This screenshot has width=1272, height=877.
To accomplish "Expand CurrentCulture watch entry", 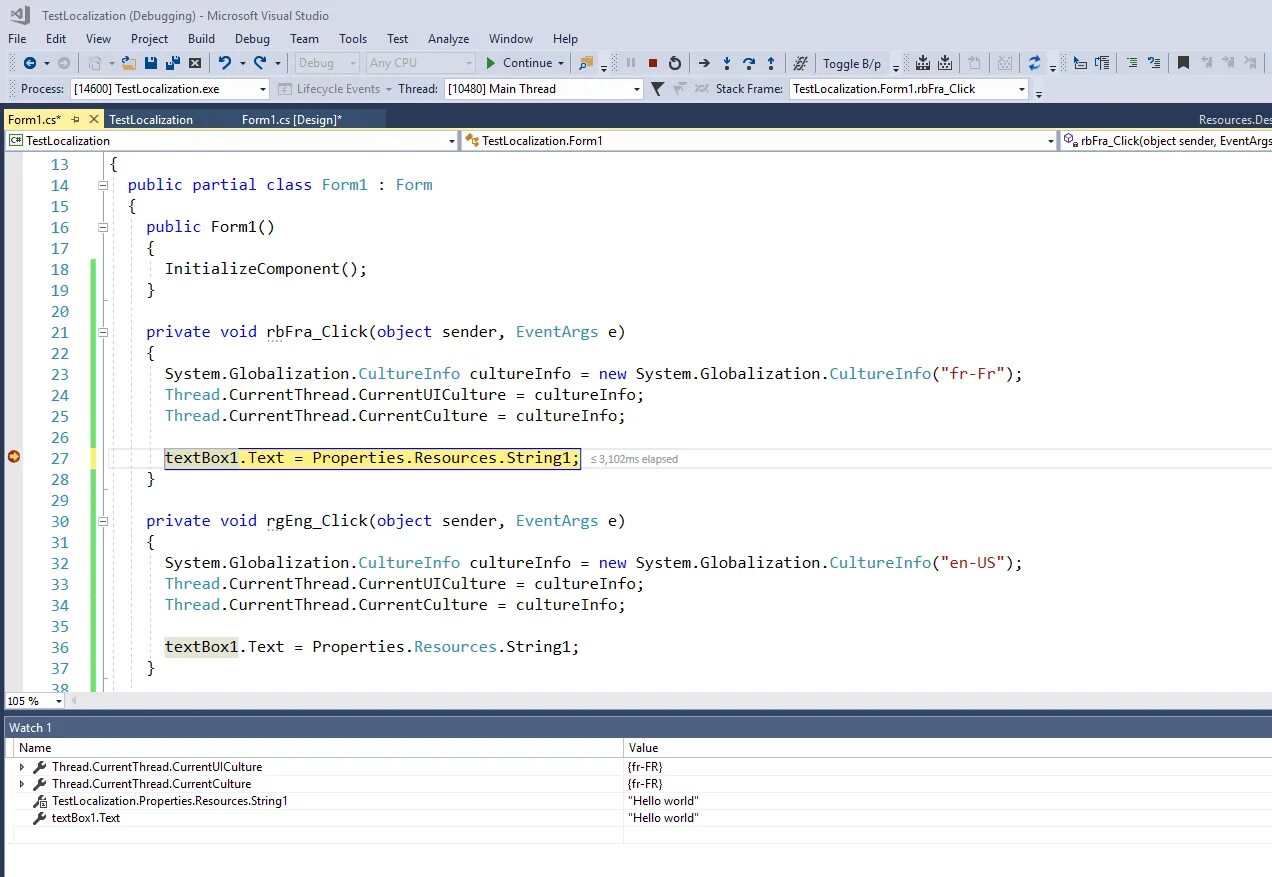I will [x=22, y=784].
